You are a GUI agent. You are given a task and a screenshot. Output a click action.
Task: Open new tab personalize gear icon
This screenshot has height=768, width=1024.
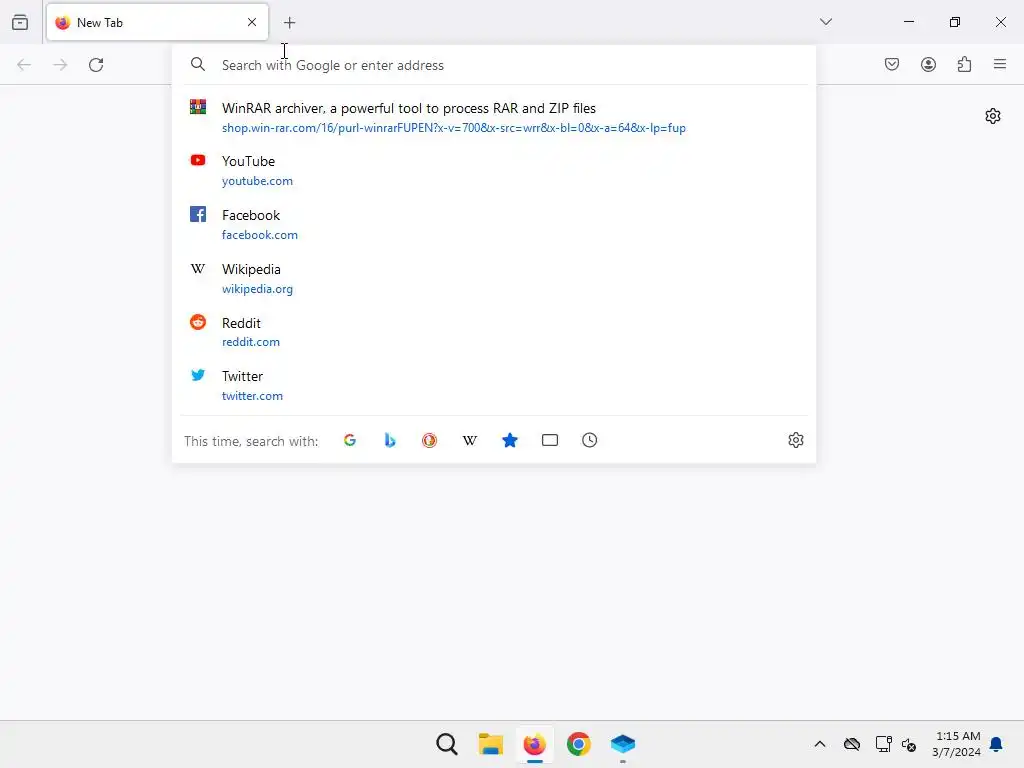[x=993, y=116]
